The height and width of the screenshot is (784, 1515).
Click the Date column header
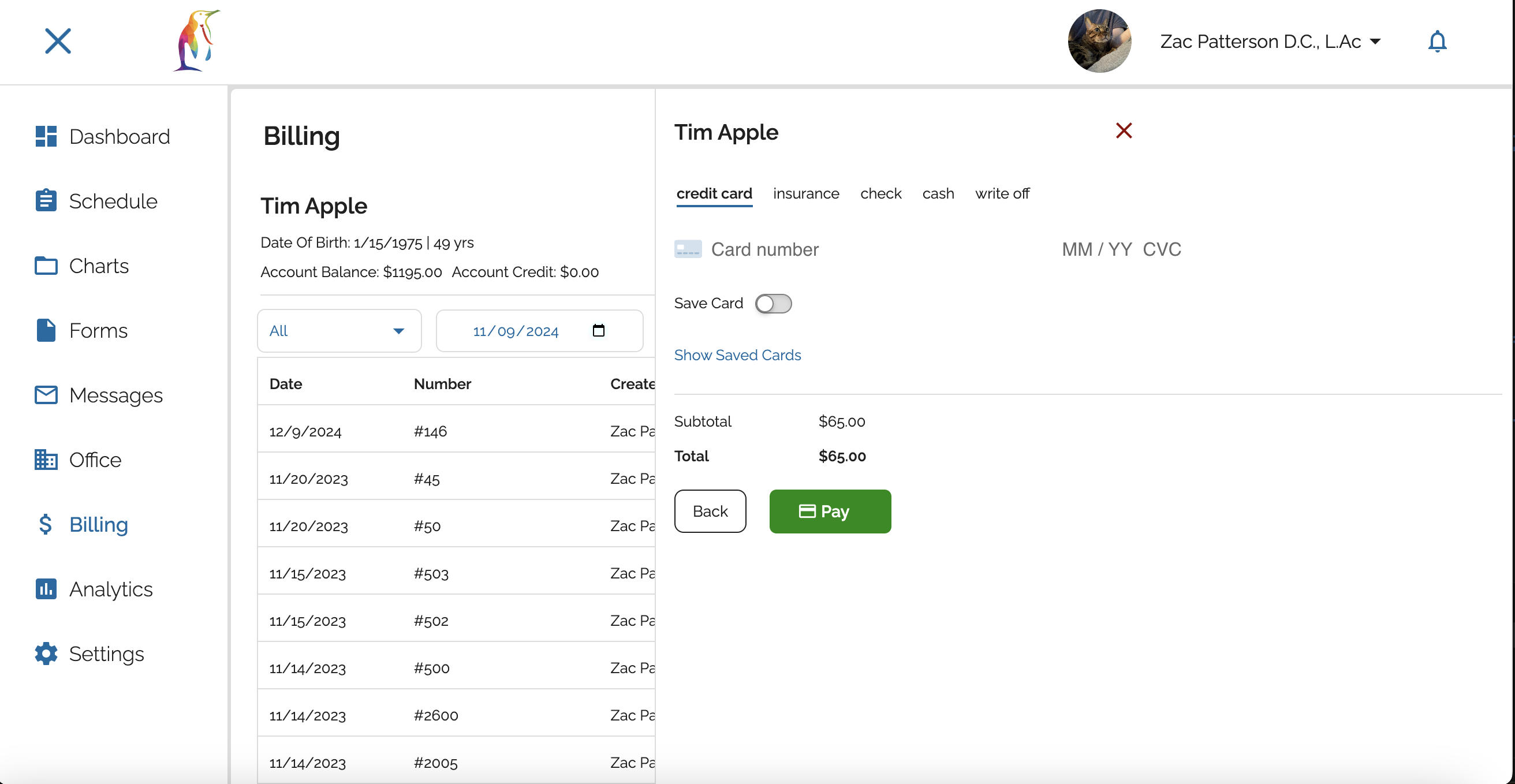pyautogui.click(x=286, y=384)
